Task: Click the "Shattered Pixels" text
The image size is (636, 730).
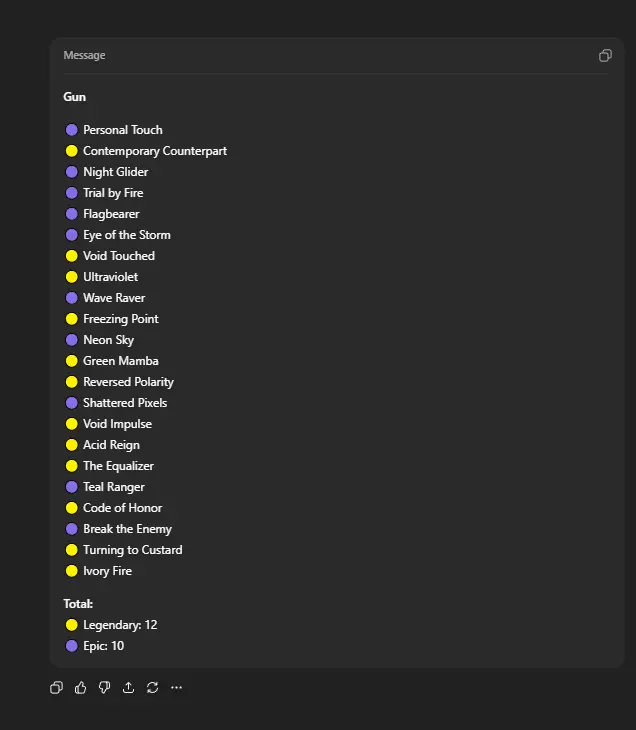Action: point(125,403)
